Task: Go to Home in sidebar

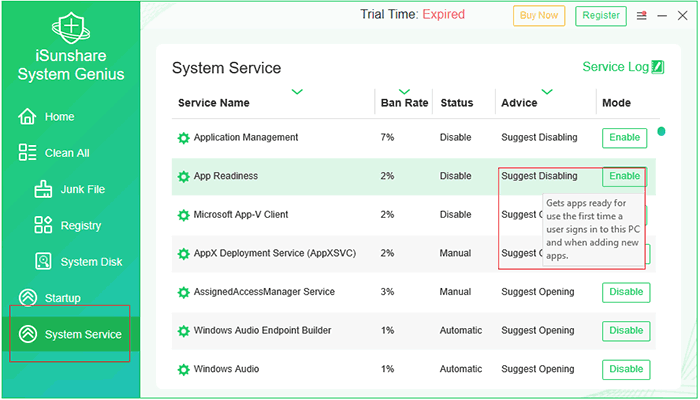Action: pos(59,117)
